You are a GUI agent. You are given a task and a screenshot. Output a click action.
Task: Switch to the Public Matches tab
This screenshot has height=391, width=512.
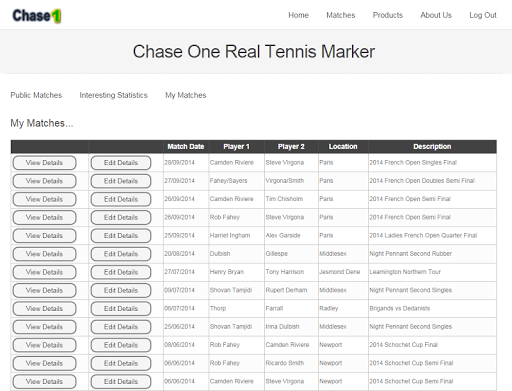[36, 95]
